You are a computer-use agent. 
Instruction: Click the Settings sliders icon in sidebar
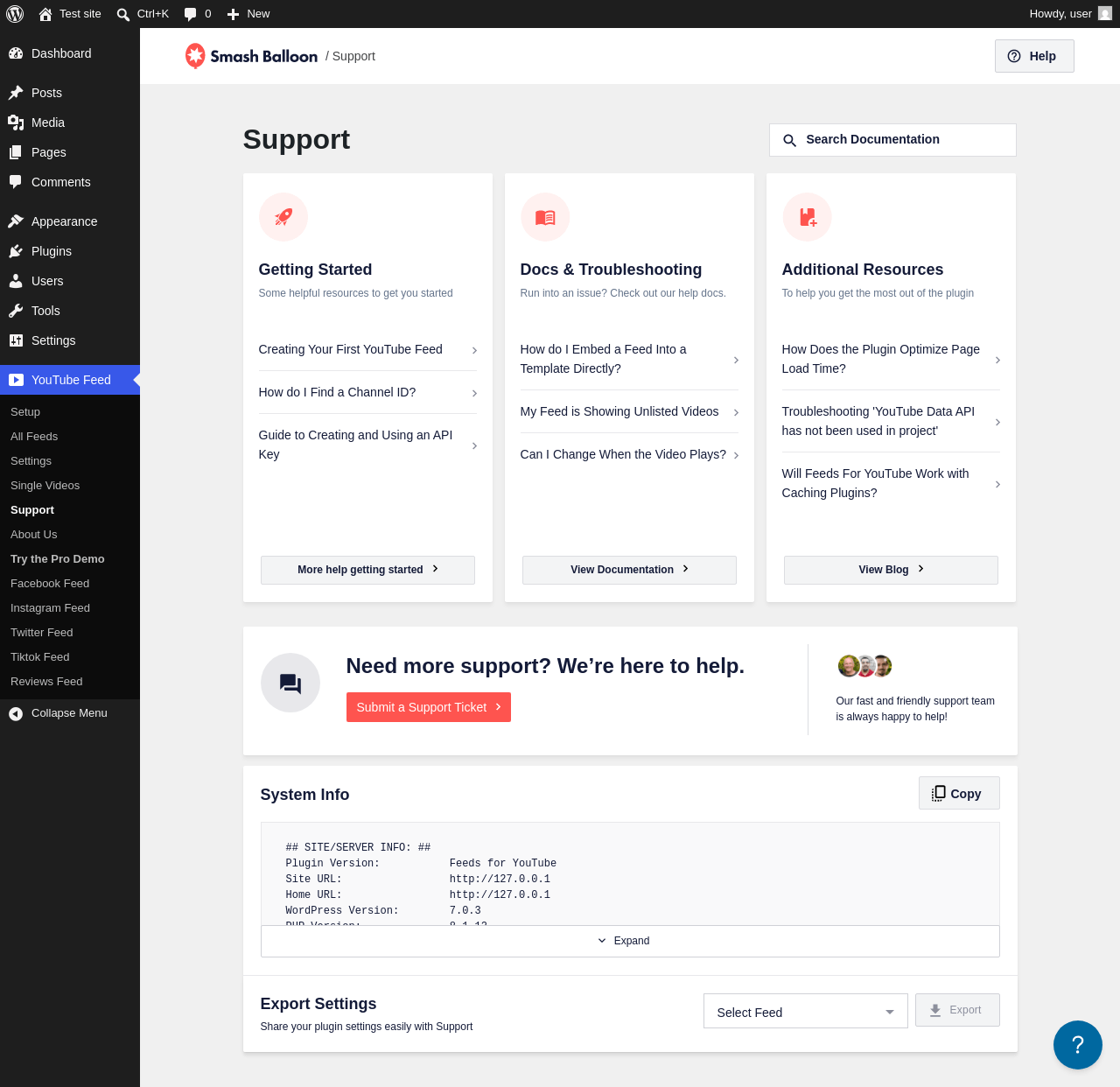coord(16,340)
